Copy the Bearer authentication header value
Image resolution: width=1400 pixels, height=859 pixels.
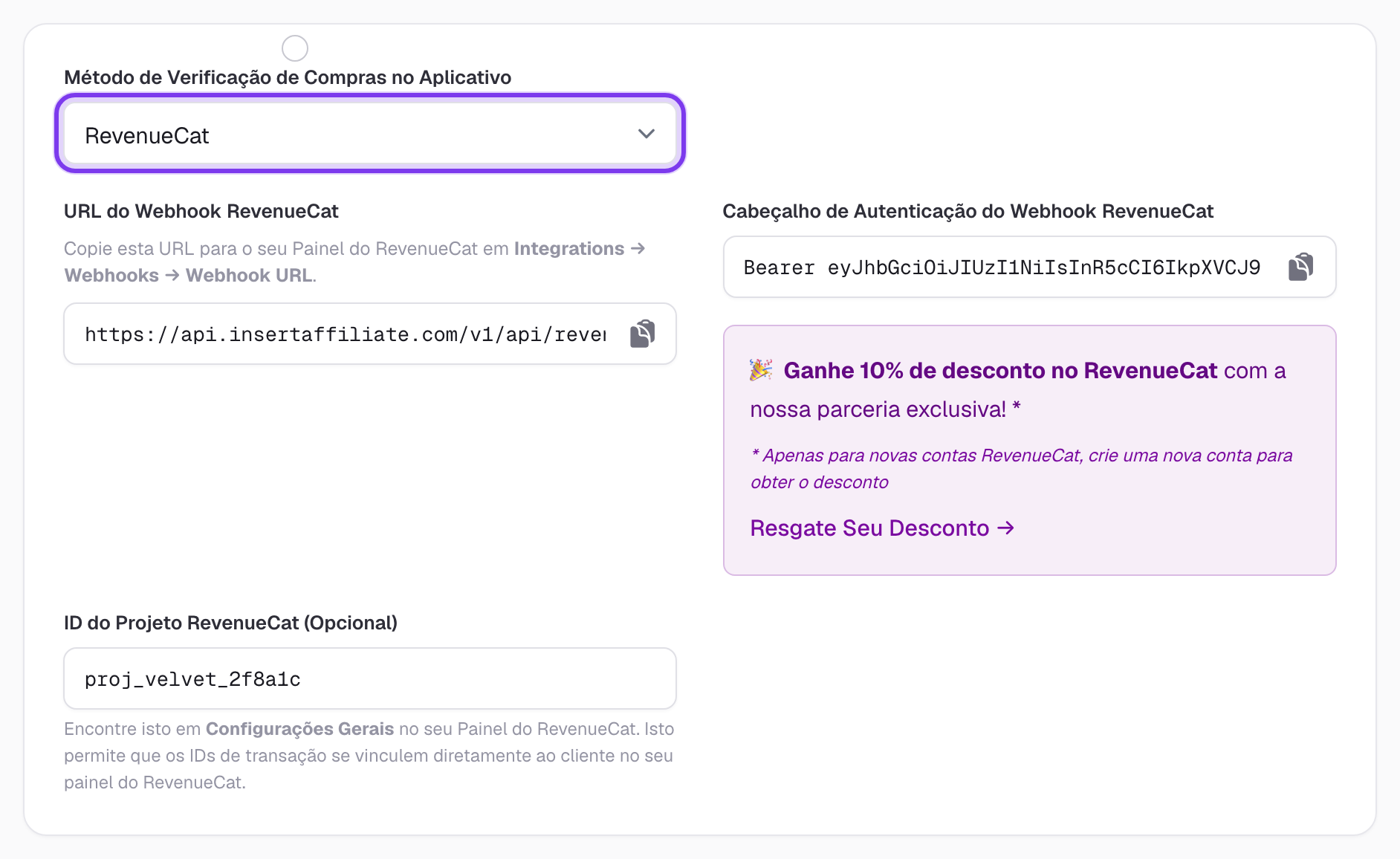(x=1301, y=267)
